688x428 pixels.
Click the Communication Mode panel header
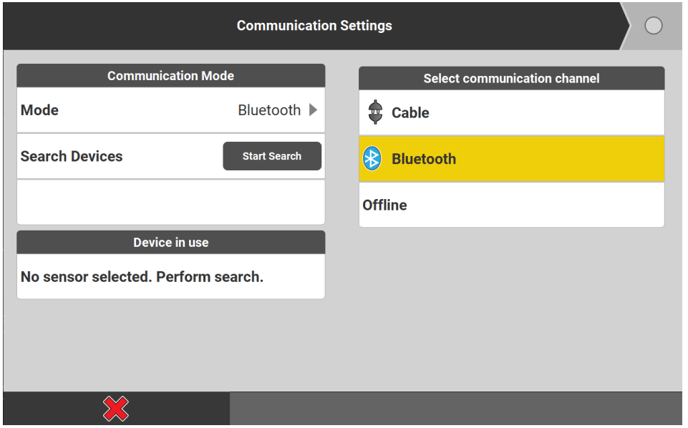pos(171,76)
